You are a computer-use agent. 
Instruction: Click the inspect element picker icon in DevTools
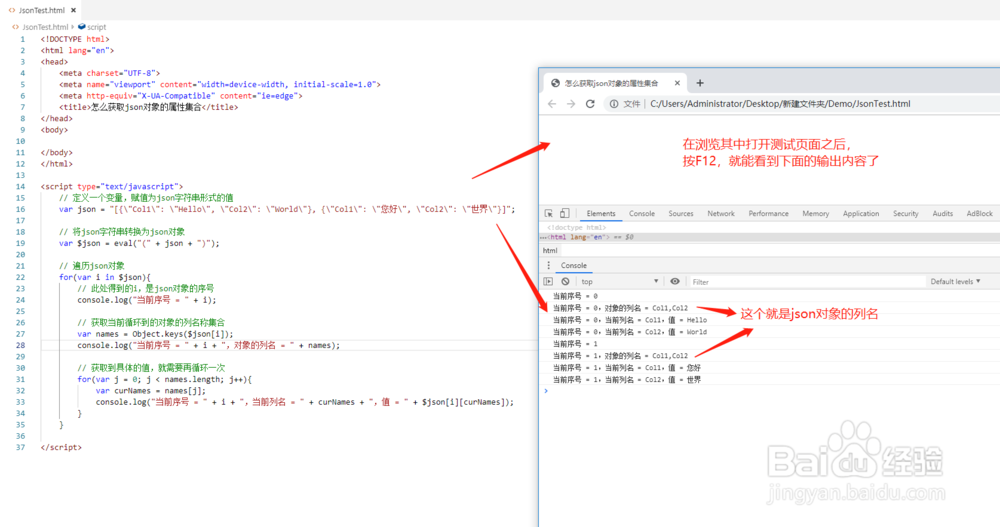tap(548, 214)
